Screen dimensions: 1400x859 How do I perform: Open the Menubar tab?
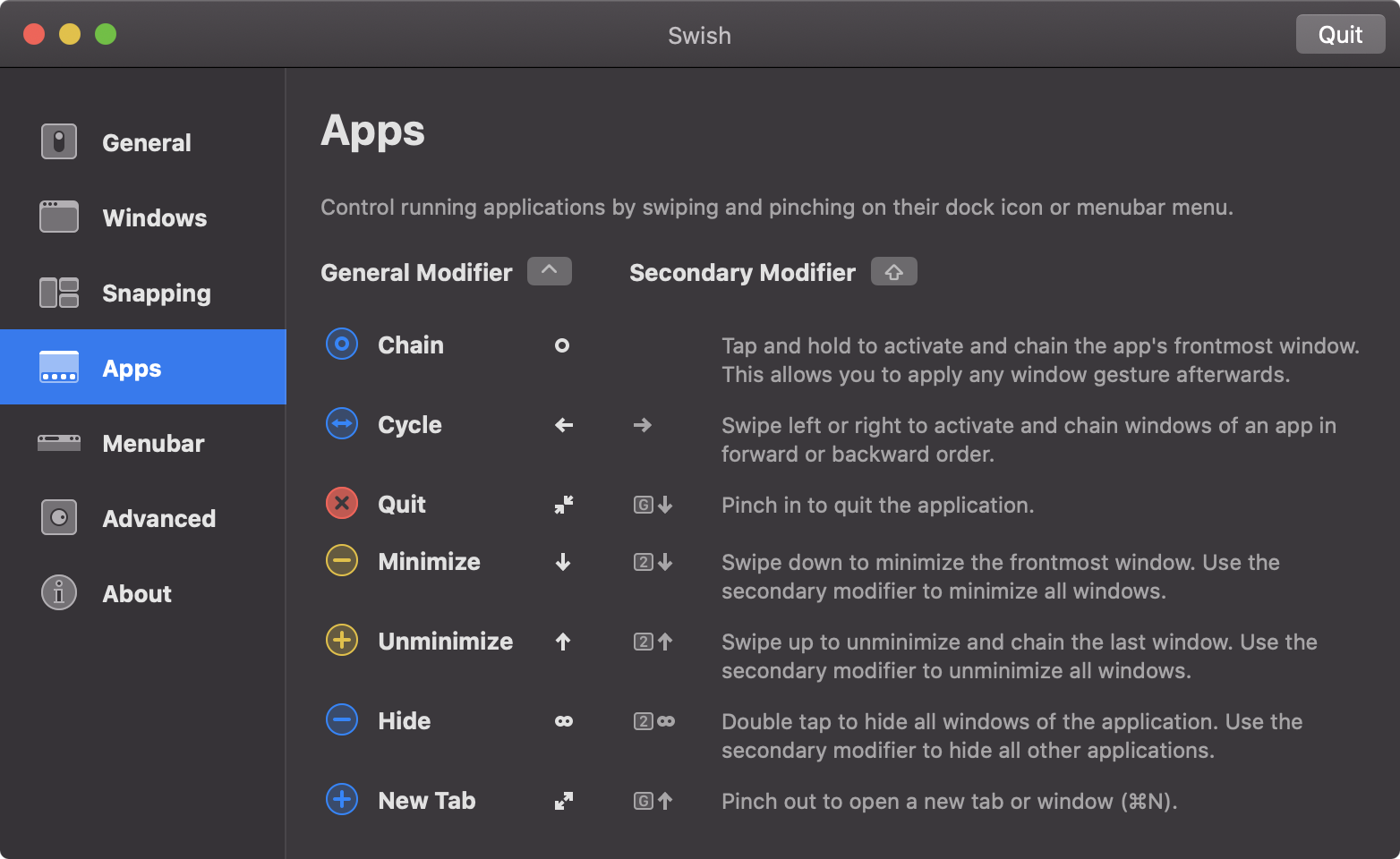[143, 443]
